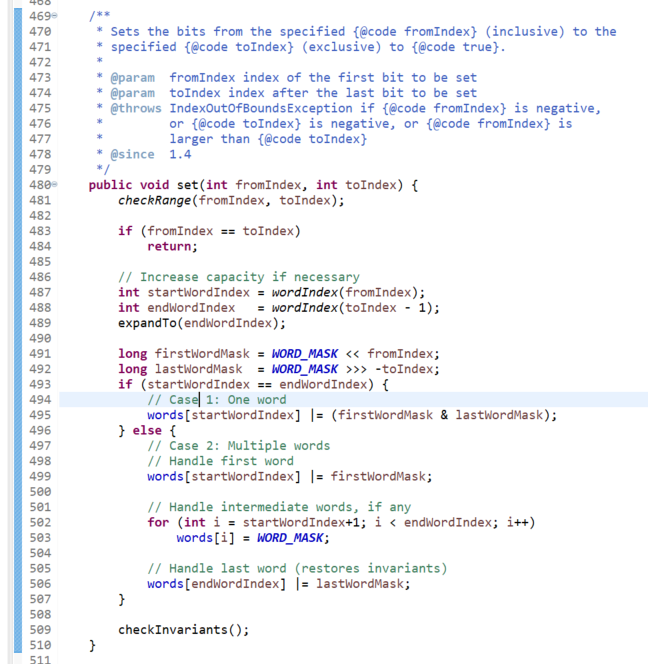648x664 pixels.
Task: Click '@throws' Javadoc tag on line 475
Action: pyautogui.click(x=136, y=108)
